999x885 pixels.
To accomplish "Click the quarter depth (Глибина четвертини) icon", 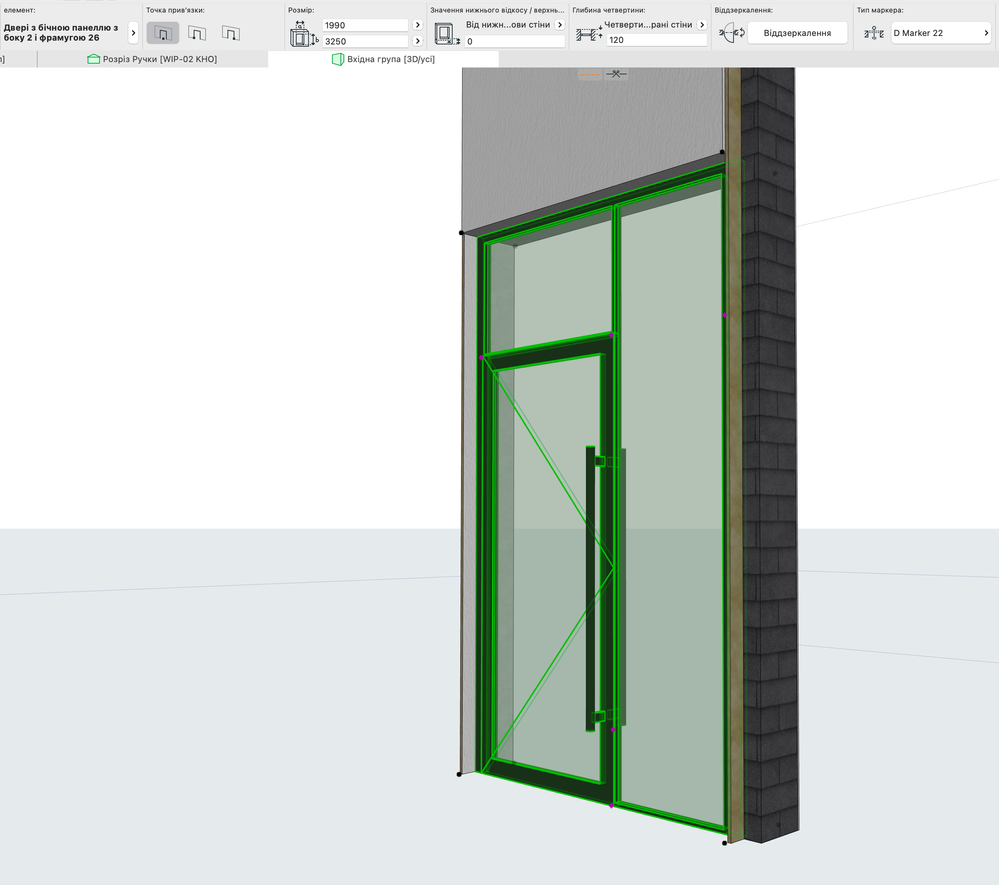I will click(589, 34).
